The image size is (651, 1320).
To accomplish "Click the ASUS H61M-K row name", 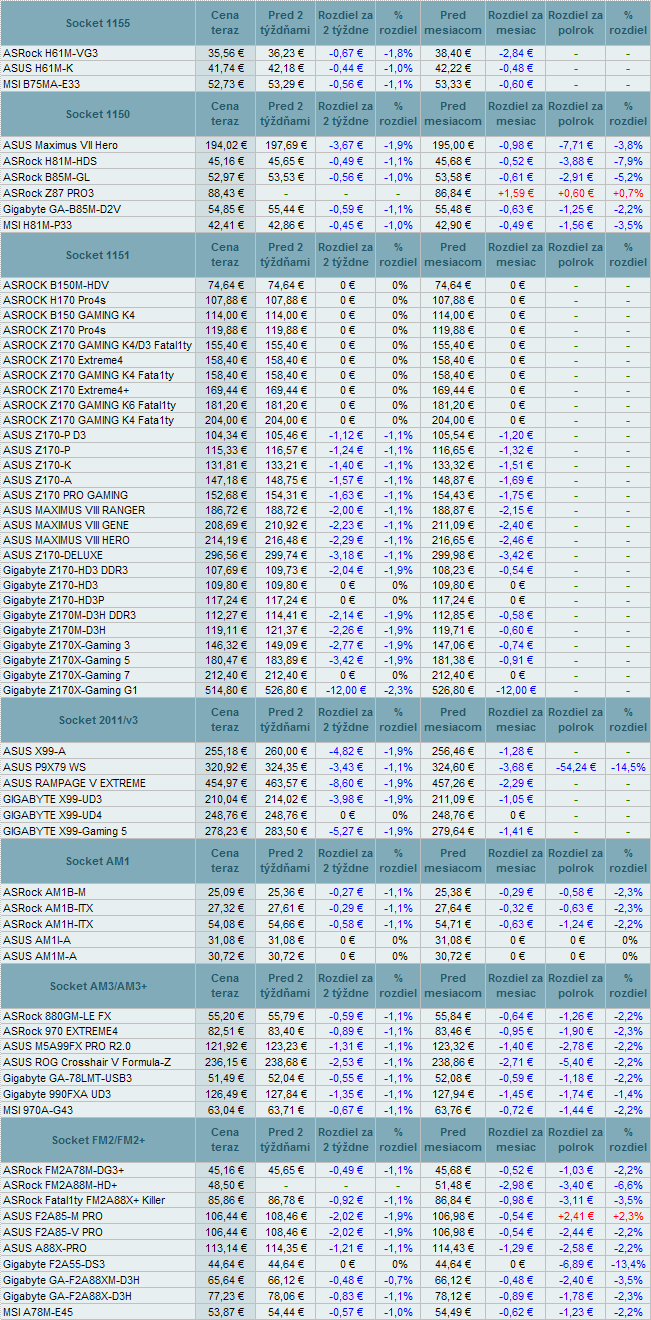I will [40, 67].
